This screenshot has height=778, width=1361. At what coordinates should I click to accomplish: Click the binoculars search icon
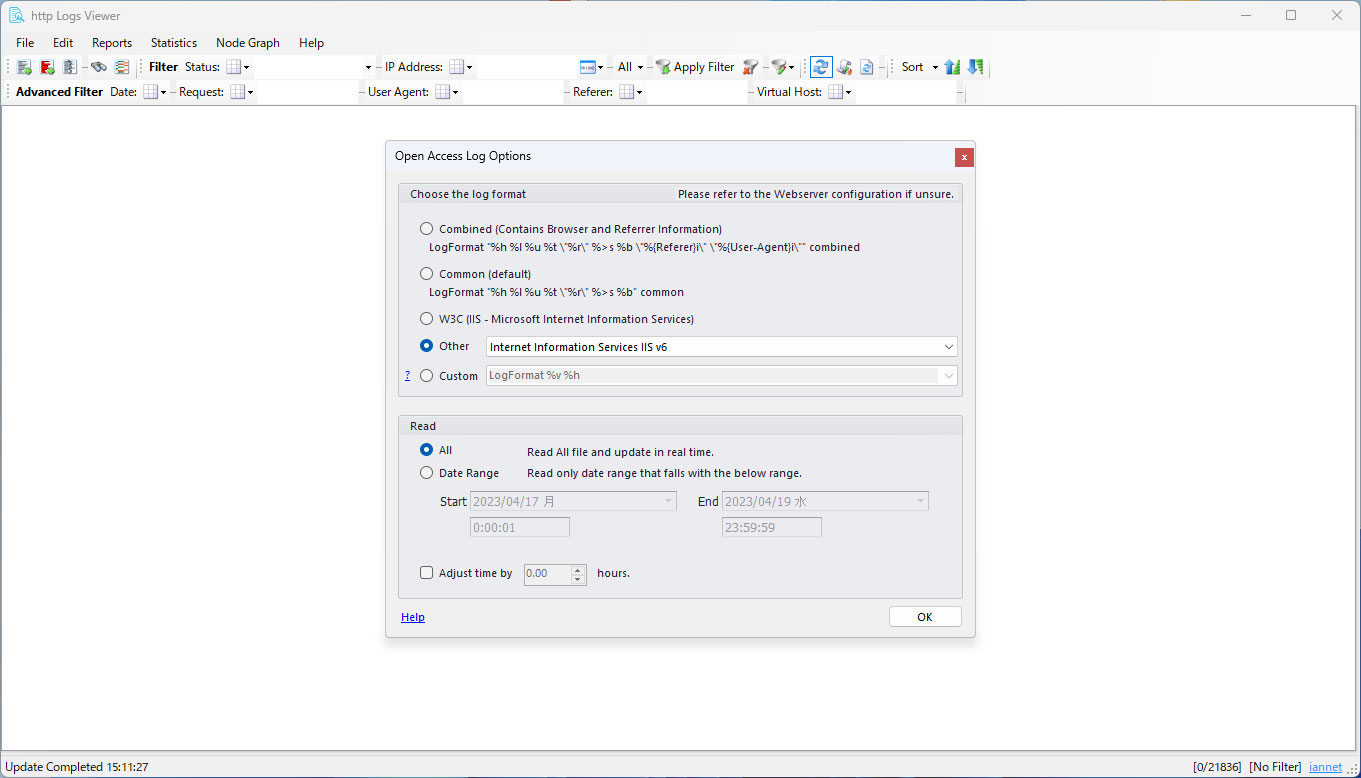pyautogui.click(x=98, y=67)
